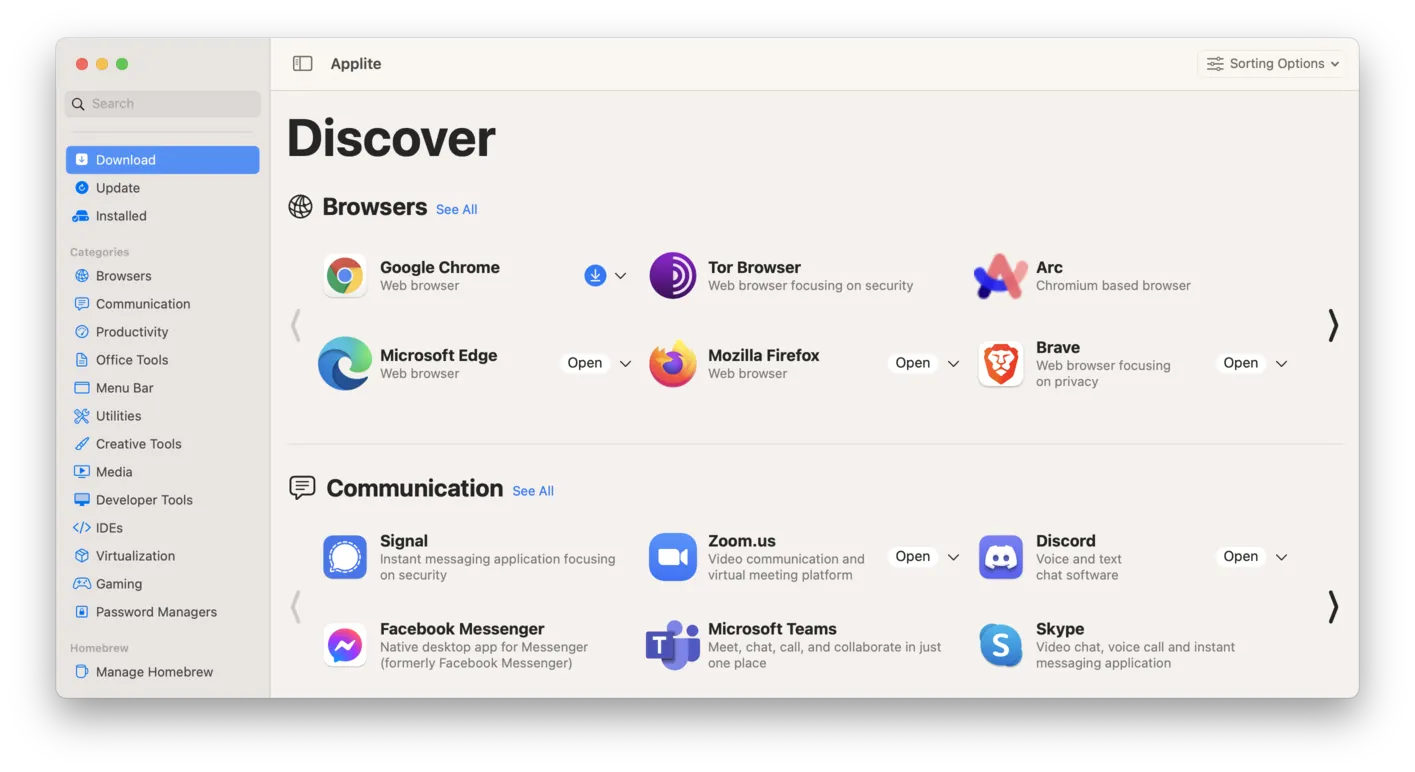Open Zoom.us with the Open button
The image size is (1415, 772).
pyautogui.click(x=911, y=556)
